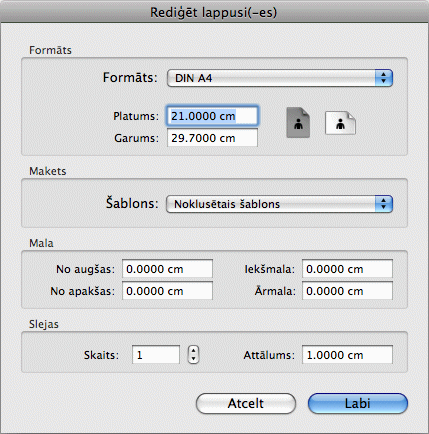Open the Formāts dropdown showing DIN A4

[280, 78]
